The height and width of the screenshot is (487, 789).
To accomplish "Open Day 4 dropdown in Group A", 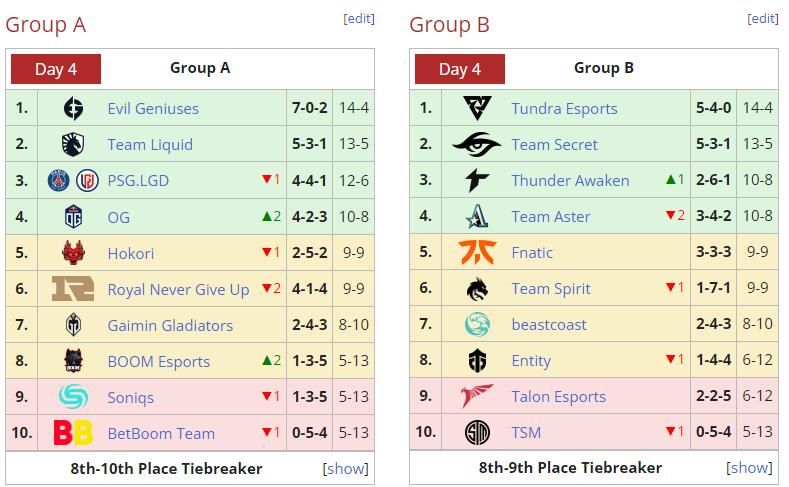I will [x=56, y=69].
